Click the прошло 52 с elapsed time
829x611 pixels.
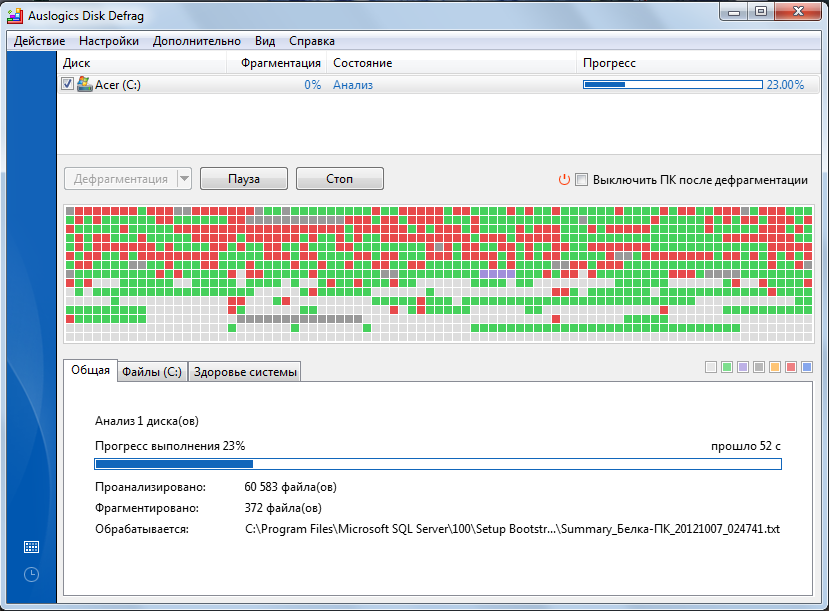[745, 446]
